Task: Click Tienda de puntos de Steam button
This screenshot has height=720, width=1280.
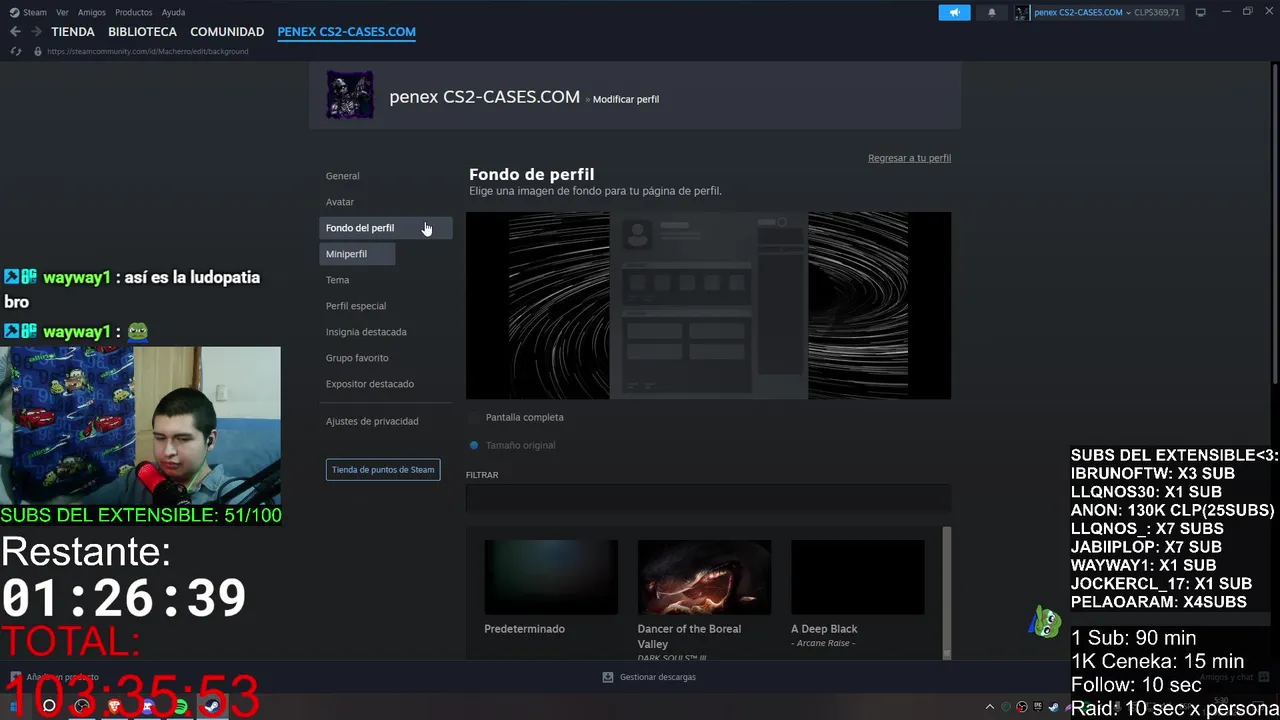Action: [x=383, y=469]
